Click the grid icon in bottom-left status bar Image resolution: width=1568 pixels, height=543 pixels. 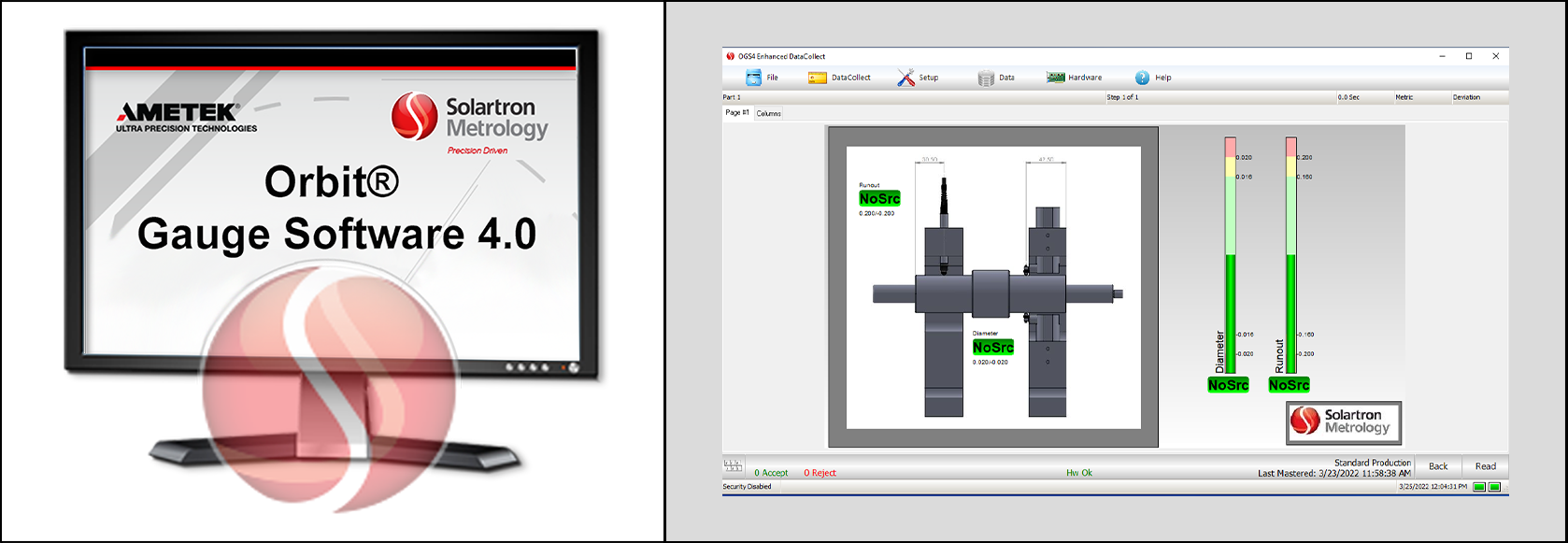[733, 465]
